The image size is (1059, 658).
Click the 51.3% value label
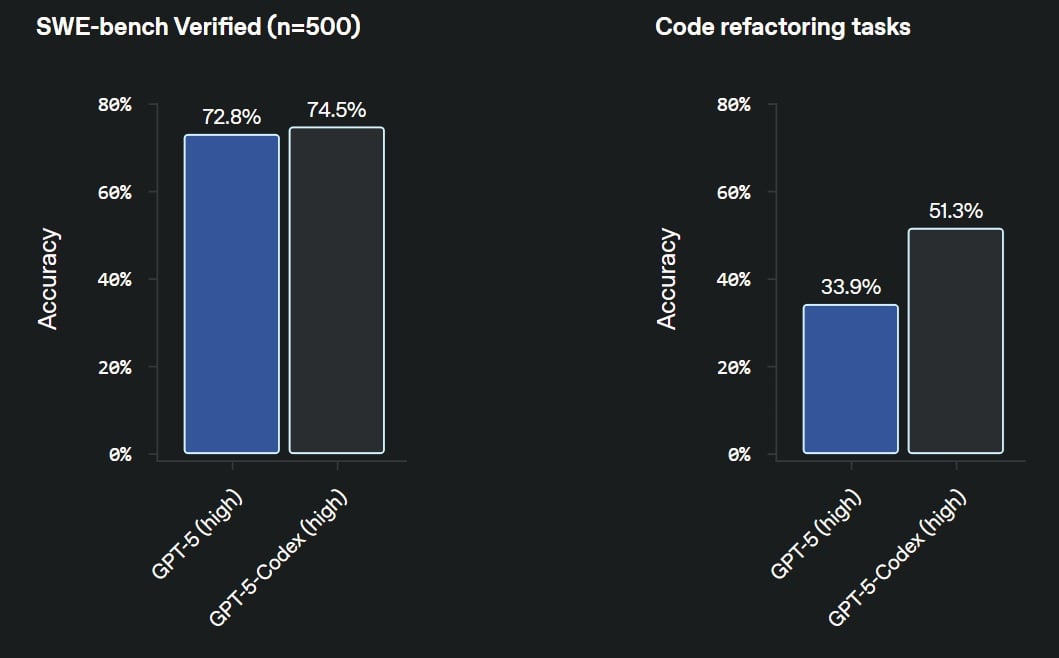pos(956,211)
